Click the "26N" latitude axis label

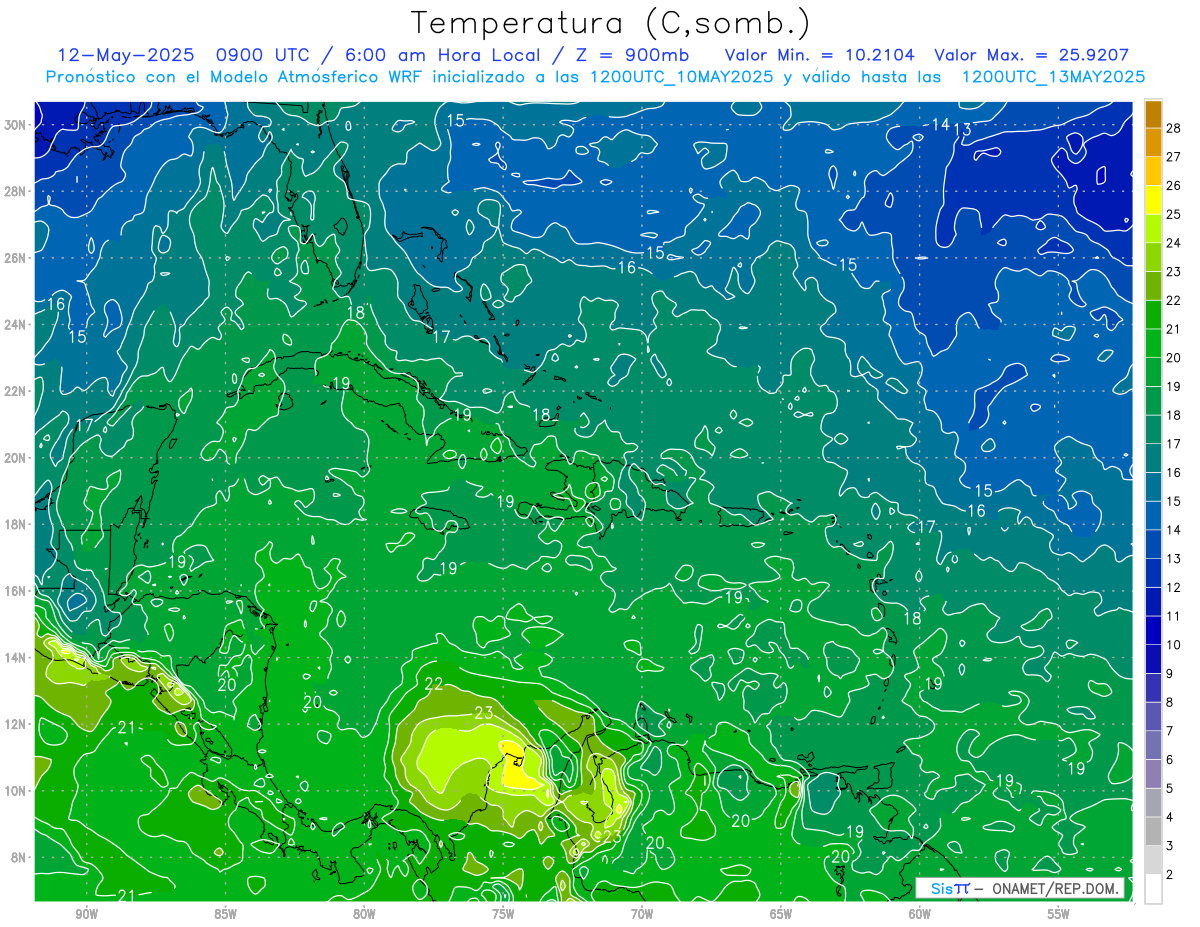[17, 258]
